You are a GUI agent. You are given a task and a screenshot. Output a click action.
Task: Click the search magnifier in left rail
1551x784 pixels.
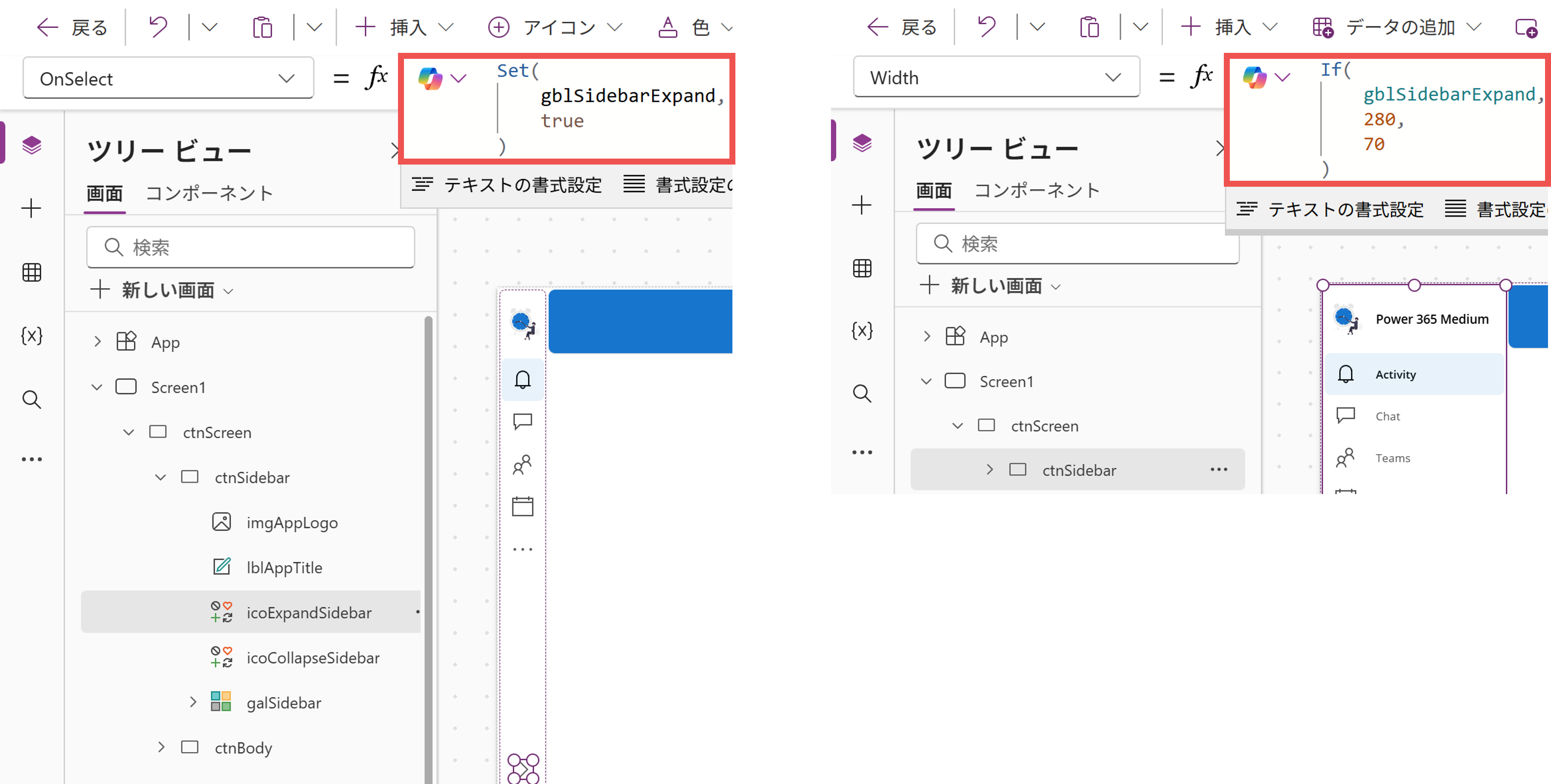pyautogui.click(x=31, y=399)
